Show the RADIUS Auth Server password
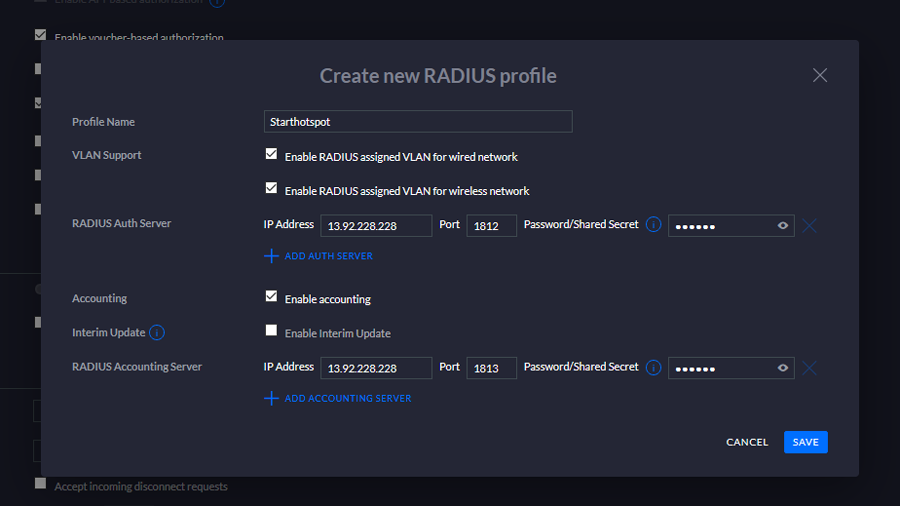 click(x=783, y=226)
